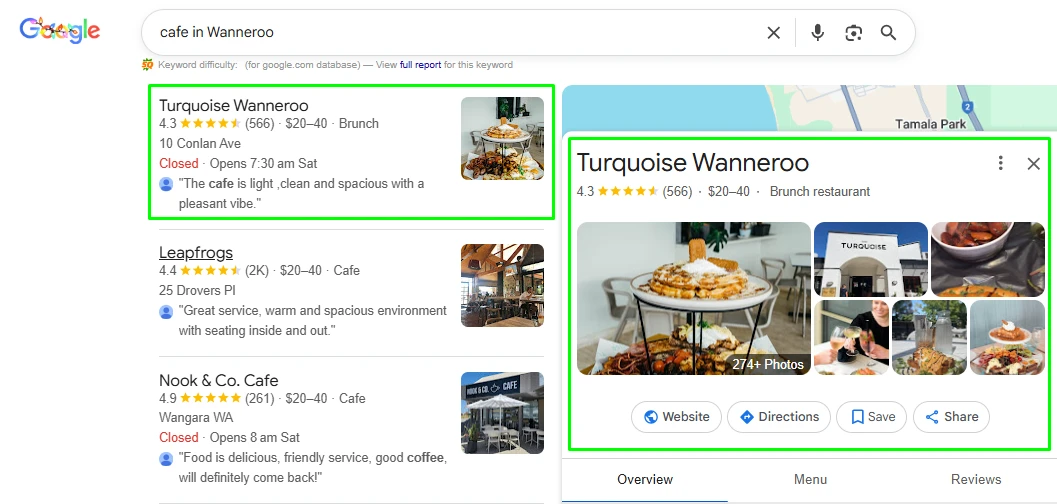Click the Website button
This screenshot has width=1057, height=504.
click(676, 417)
